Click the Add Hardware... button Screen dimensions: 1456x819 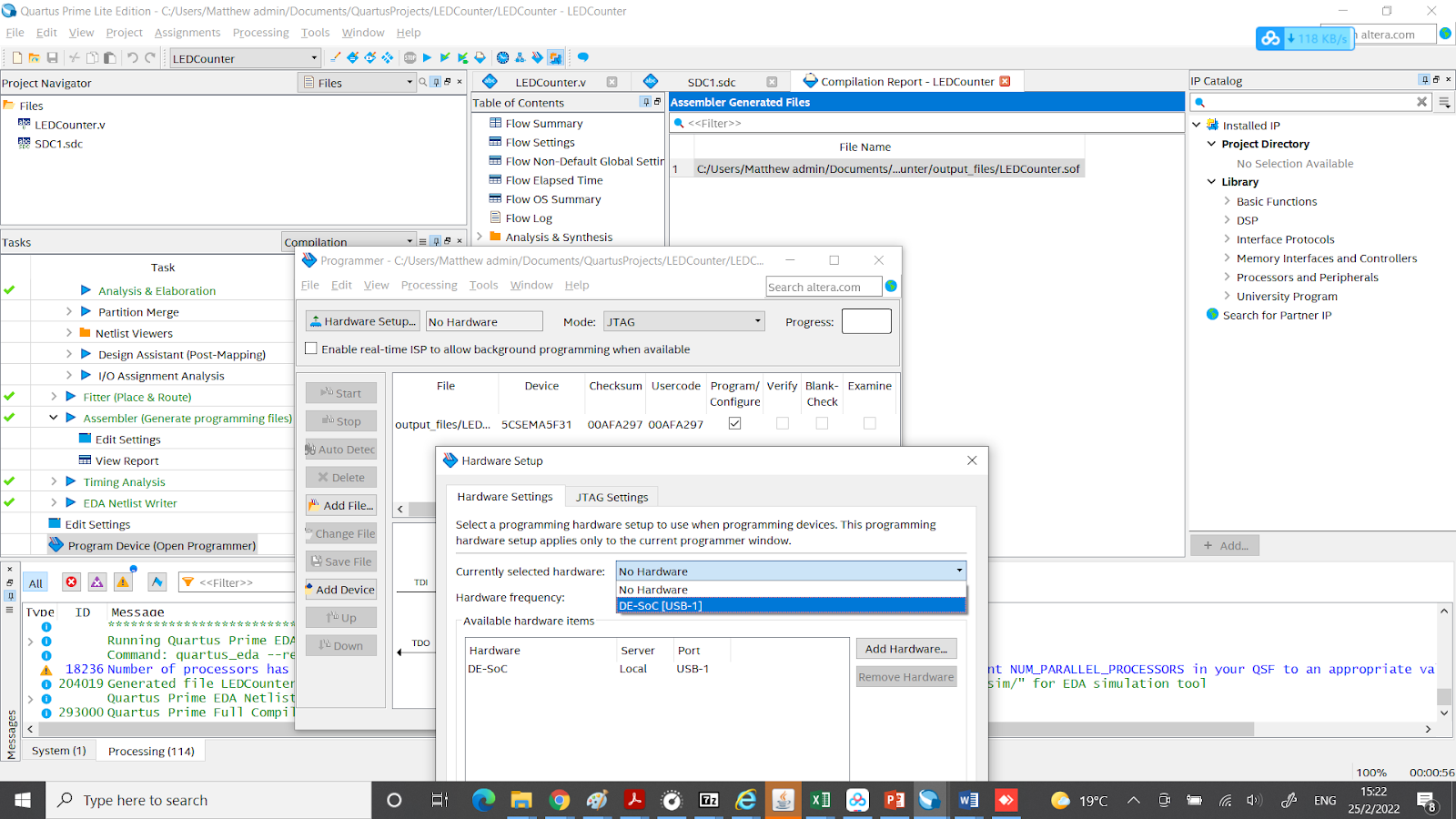906,649
